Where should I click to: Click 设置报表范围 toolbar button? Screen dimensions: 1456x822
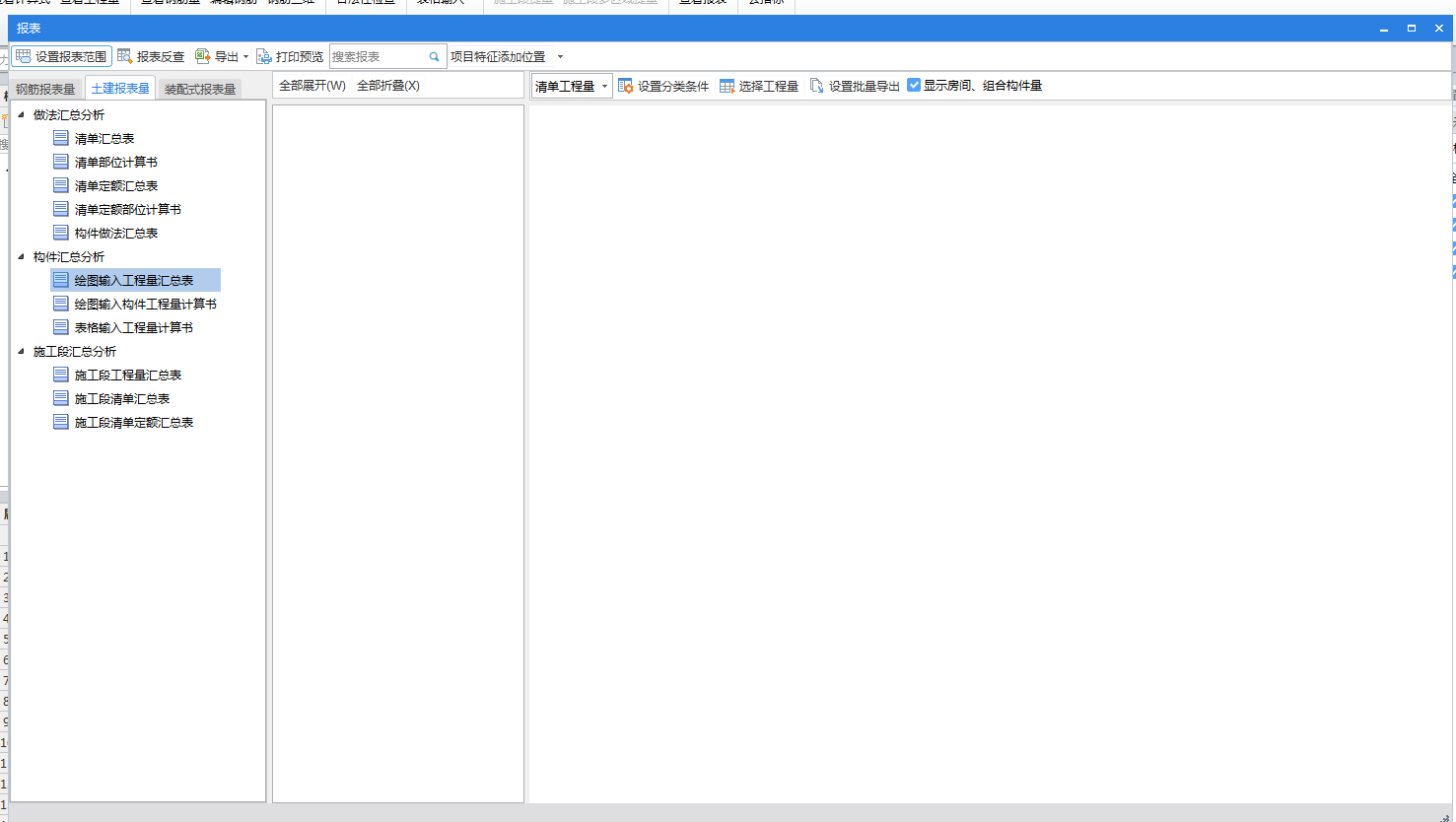coord(61,57)
